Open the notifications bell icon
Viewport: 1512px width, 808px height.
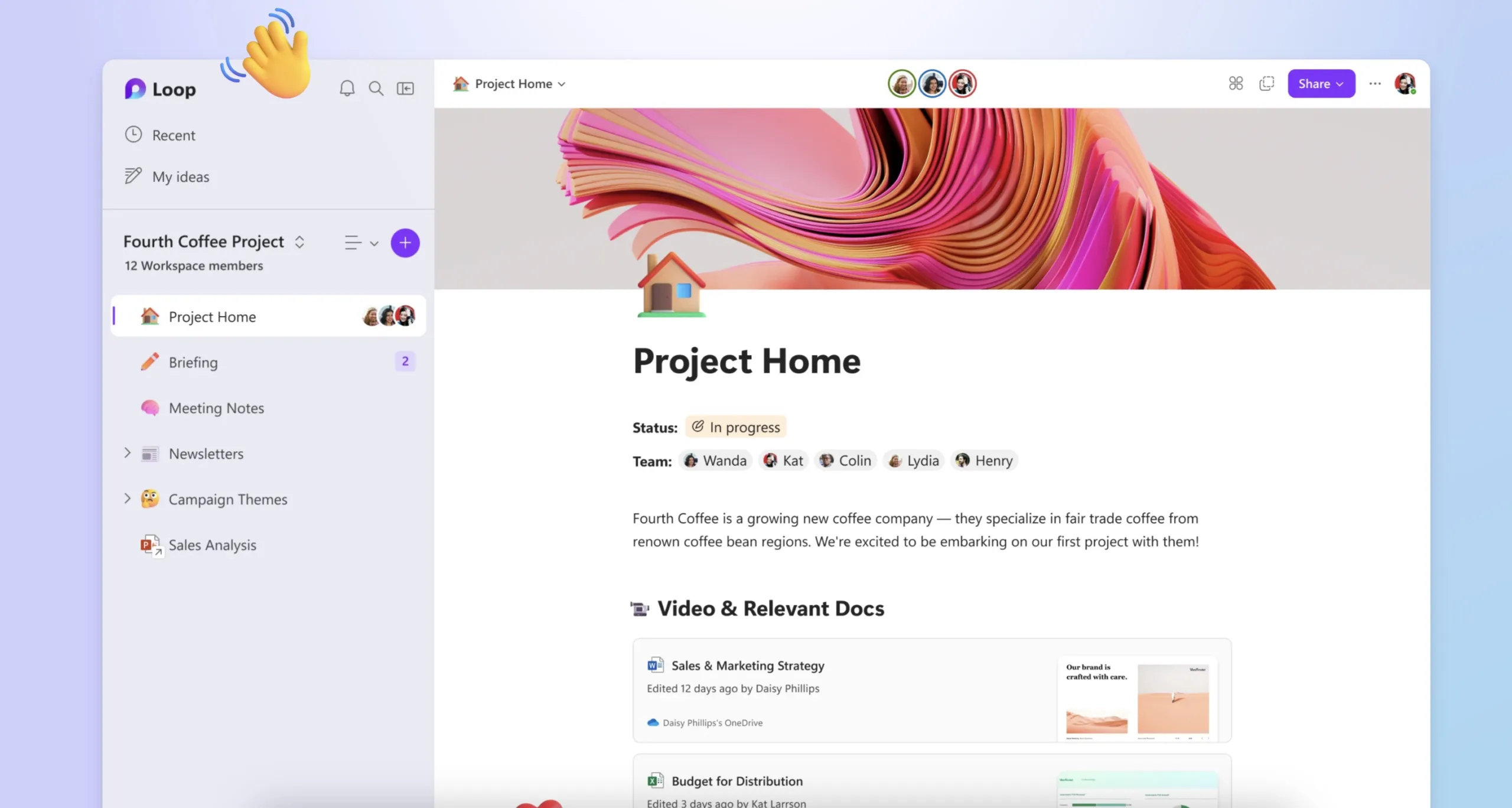click(x=346, y=88)
